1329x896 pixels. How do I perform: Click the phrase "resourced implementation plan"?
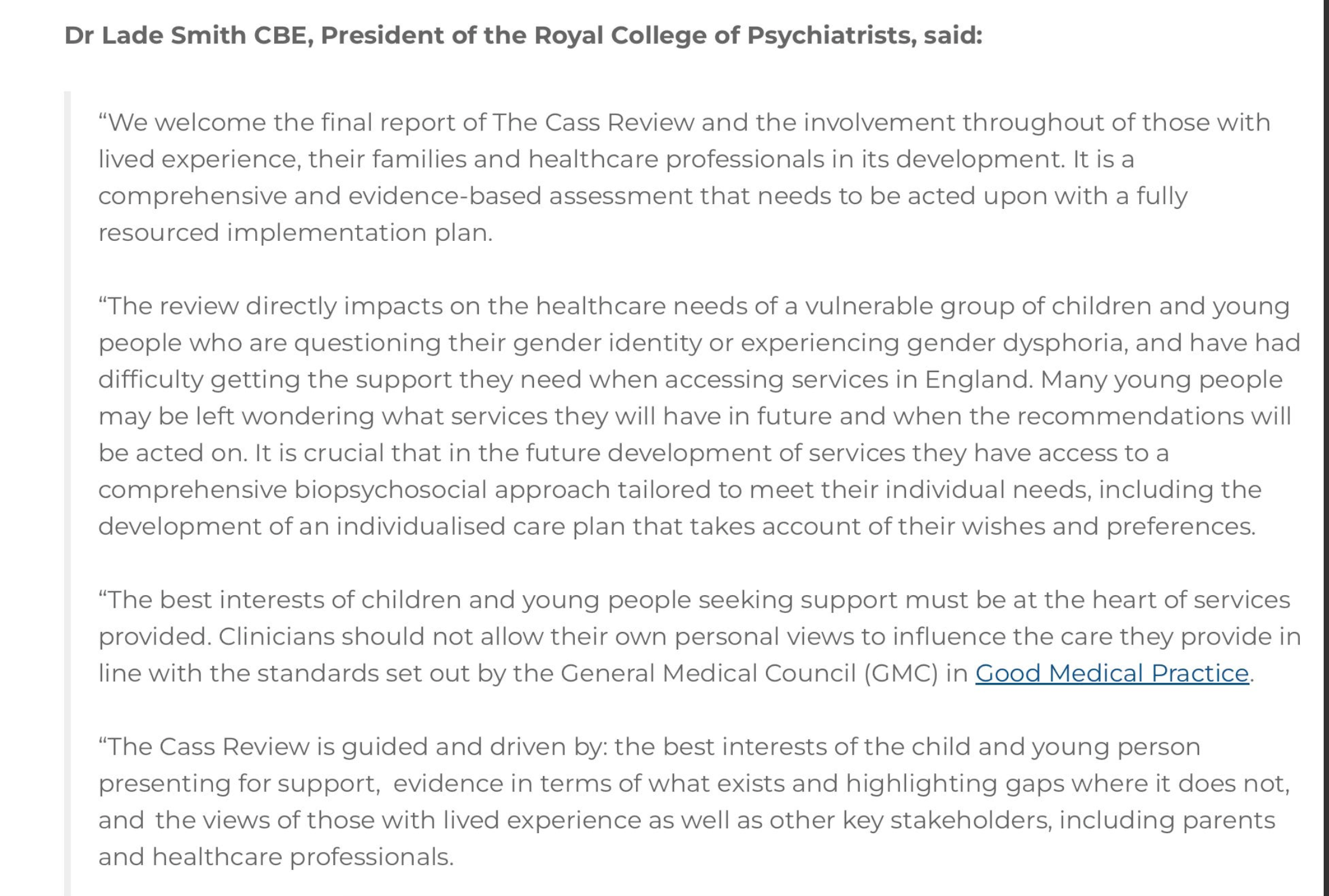click(295, 233)
